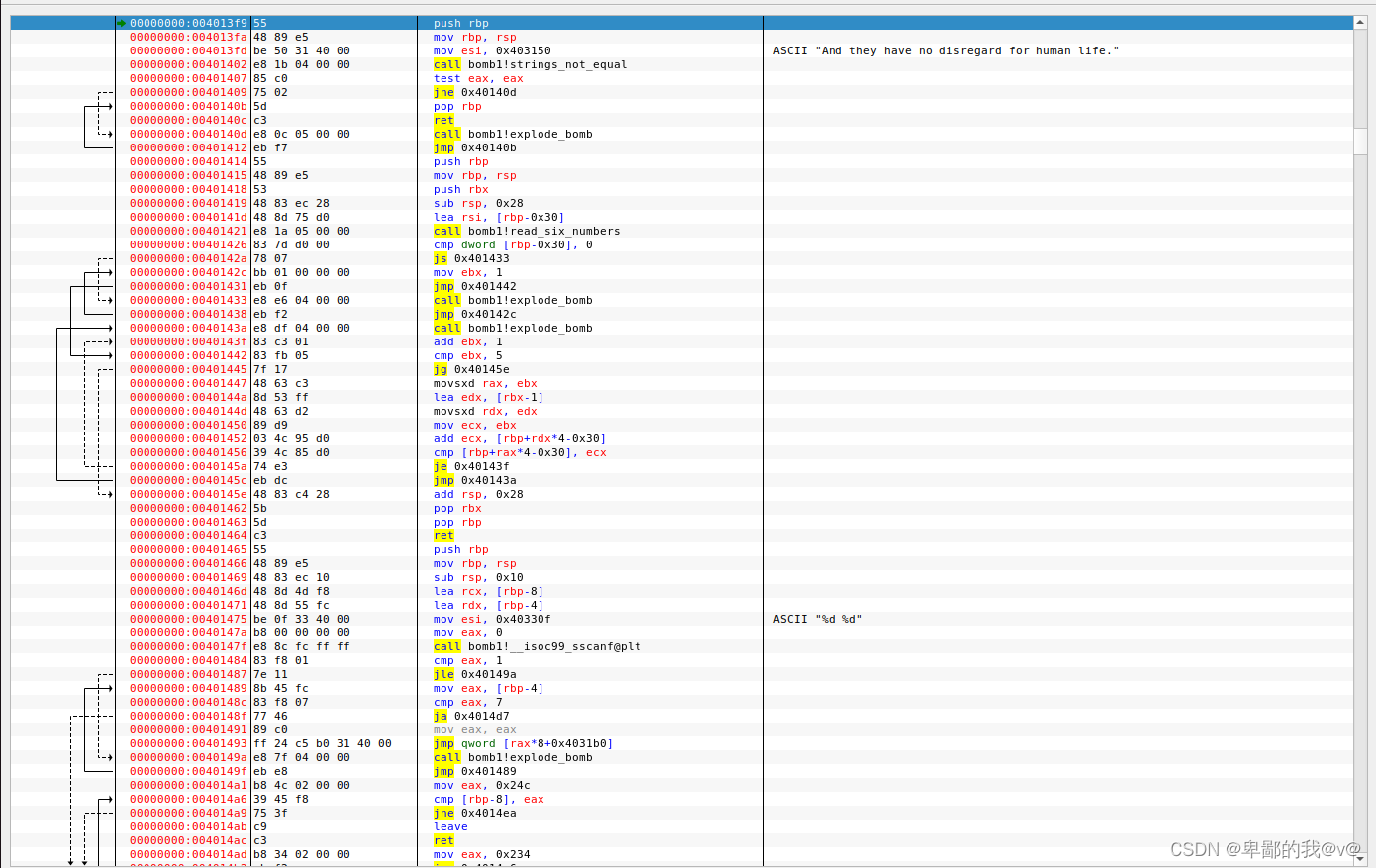Click movsxd rdx, edx instruction

485,411
